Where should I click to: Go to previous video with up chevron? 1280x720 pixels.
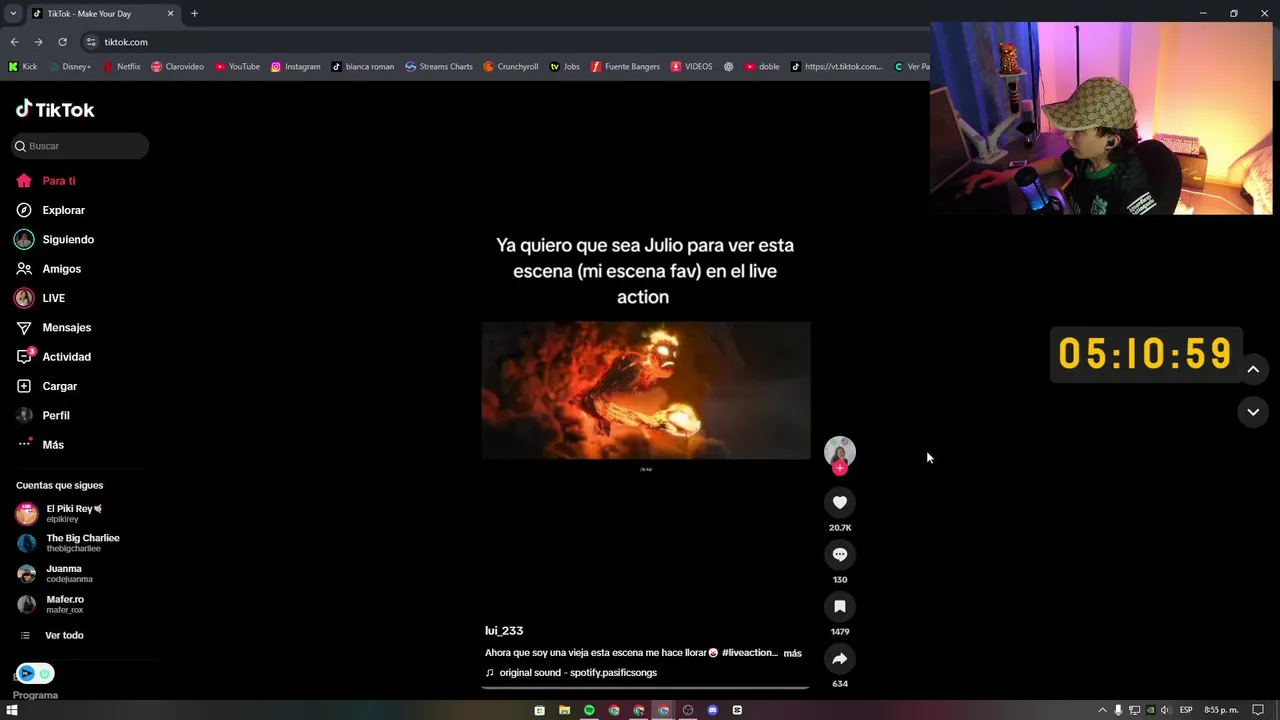(1253, 369)
